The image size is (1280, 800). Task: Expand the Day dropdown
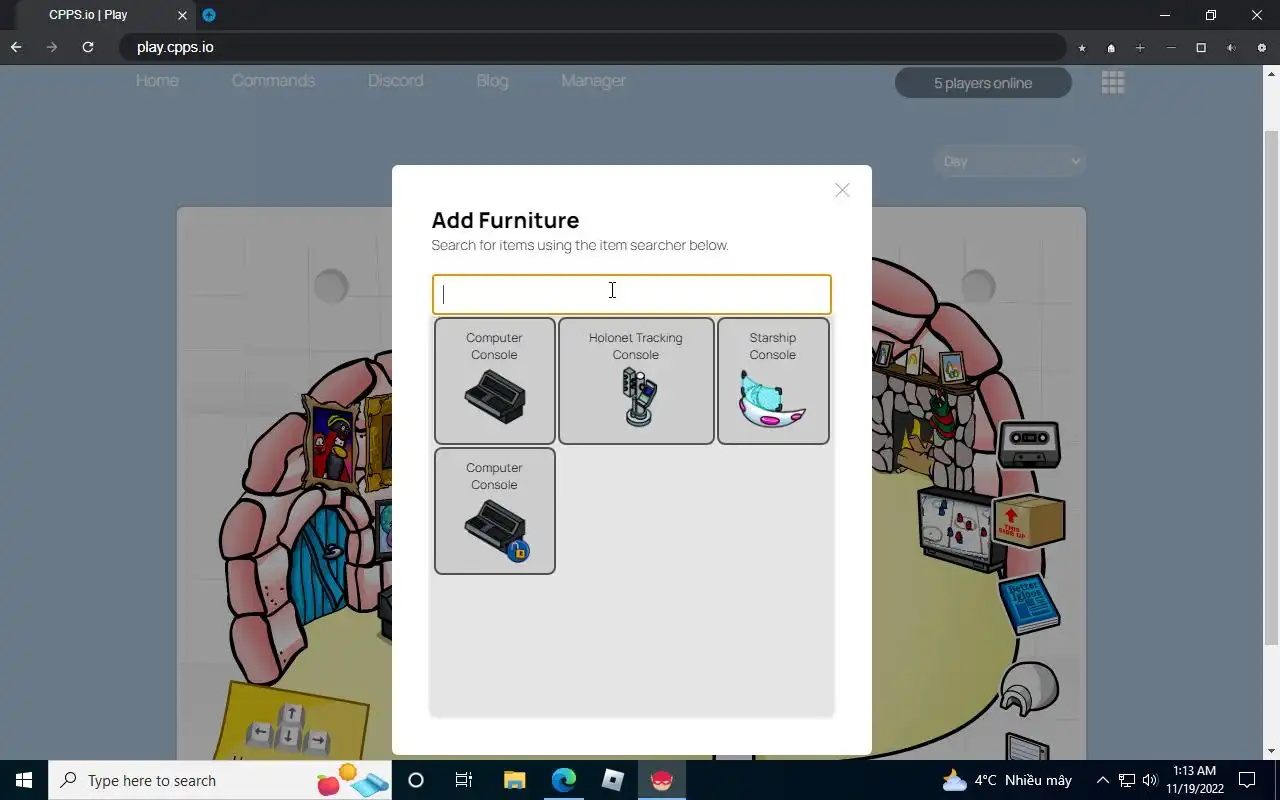1011,161
